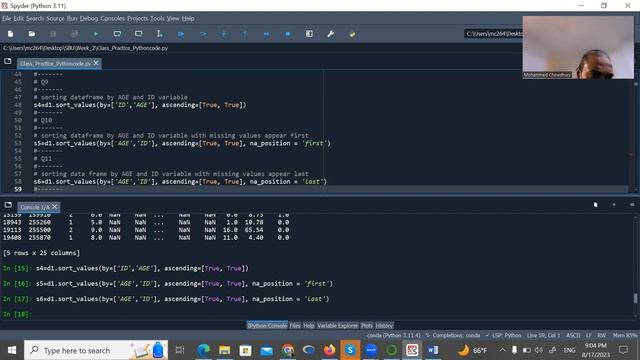
Task: Click line number 59 in the editor
Action: tap(18, 189)
